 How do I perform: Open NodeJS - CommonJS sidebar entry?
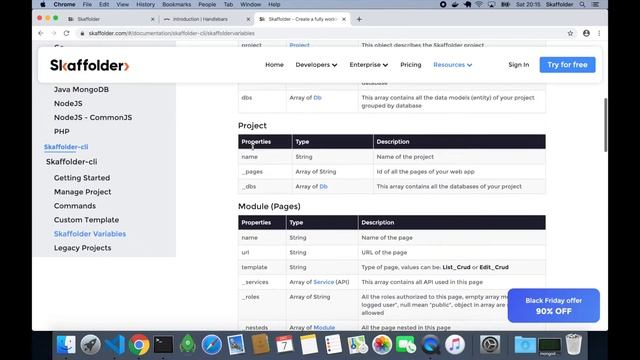pos(93,118)
